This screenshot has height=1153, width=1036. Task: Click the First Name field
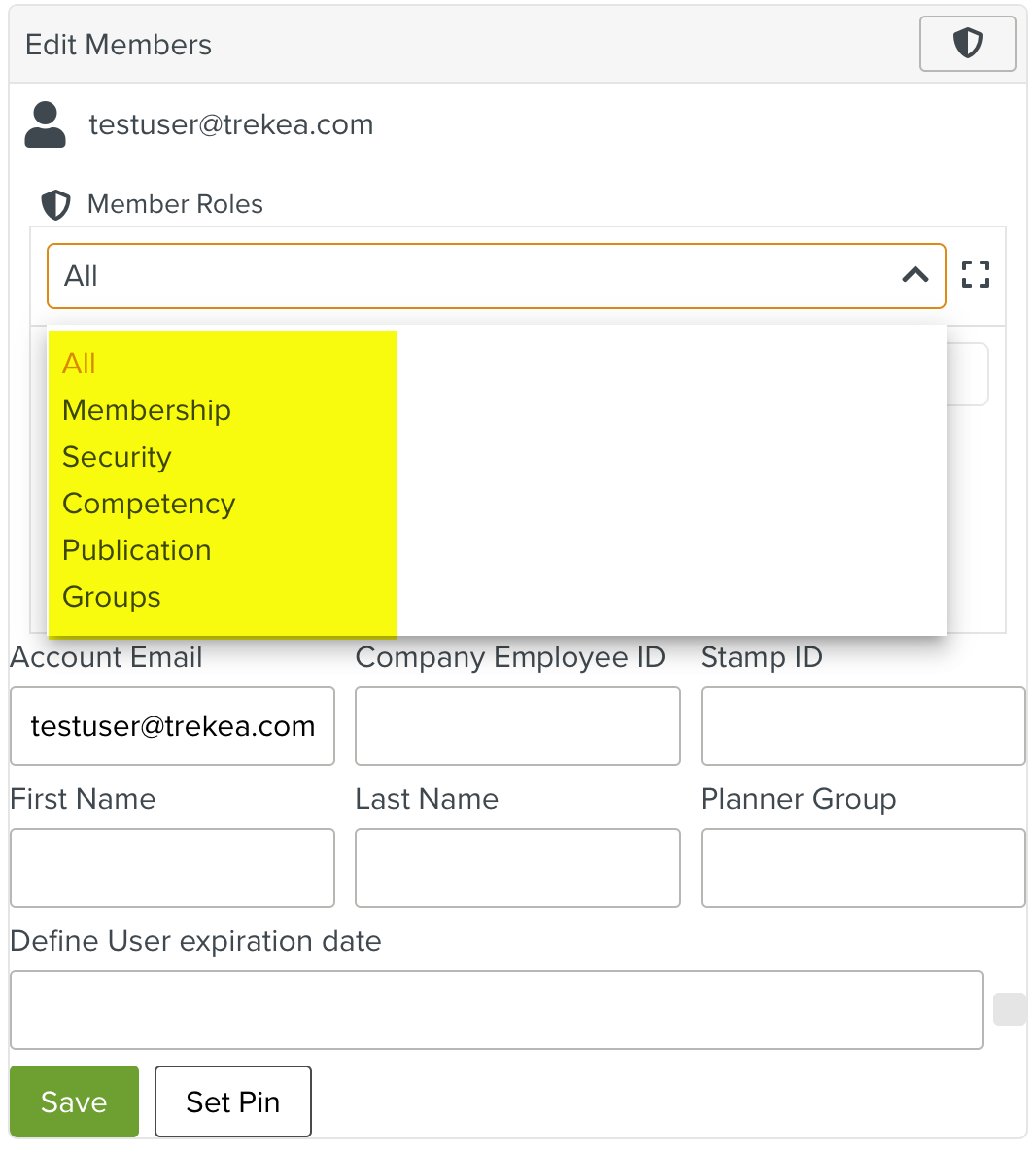click(x=171, y=868)
